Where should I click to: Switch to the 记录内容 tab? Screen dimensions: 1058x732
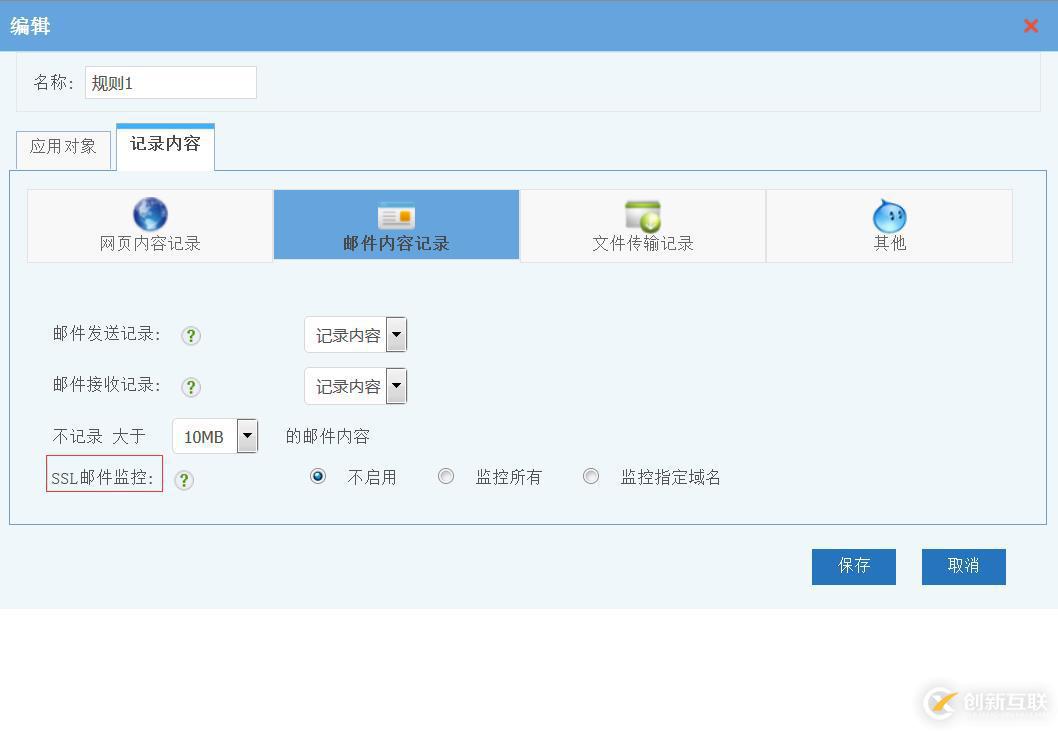pos(164,145)
